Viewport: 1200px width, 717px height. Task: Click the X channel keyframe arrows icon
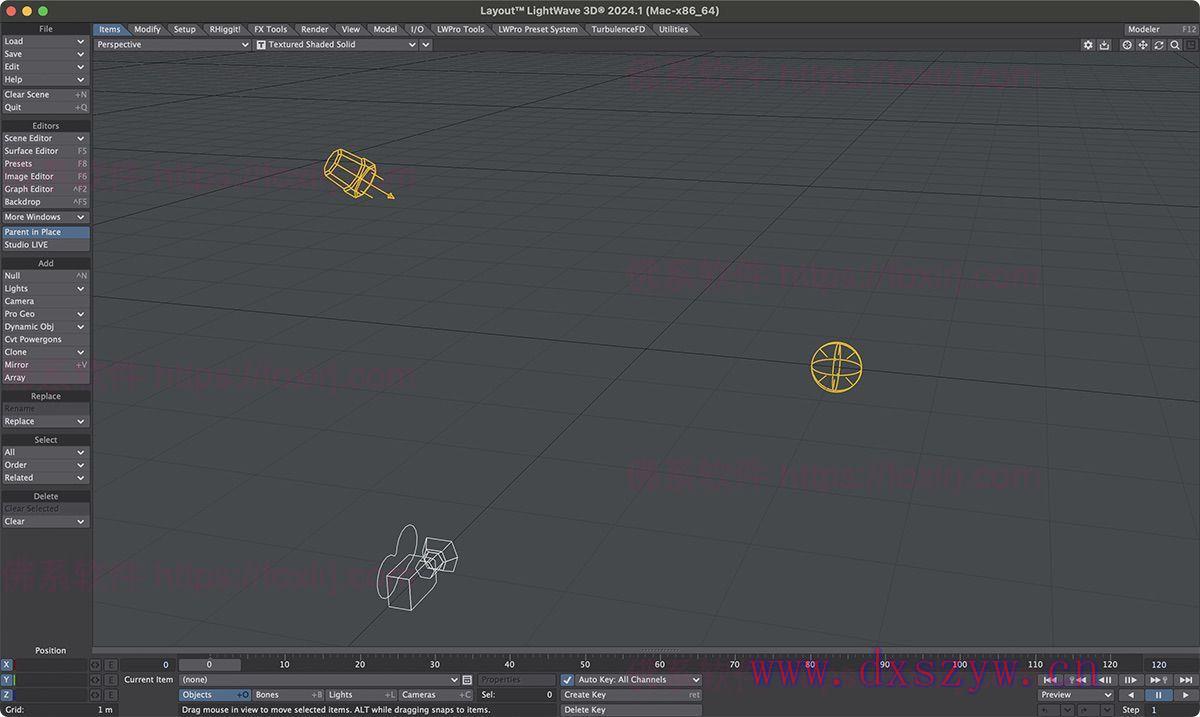[96, 665]
